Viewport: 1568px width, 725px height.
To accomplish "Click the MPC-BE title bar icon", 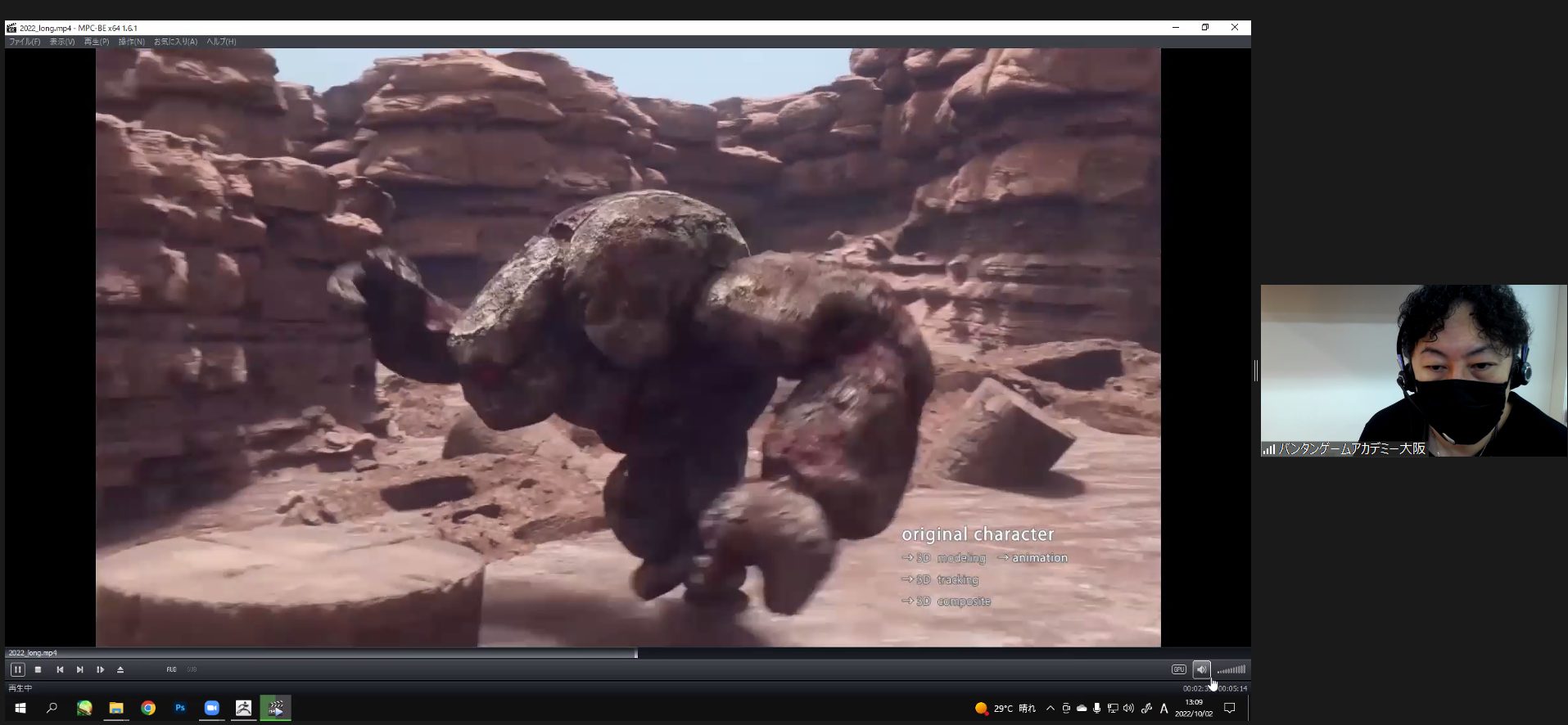I will click(x=11, y=28).
